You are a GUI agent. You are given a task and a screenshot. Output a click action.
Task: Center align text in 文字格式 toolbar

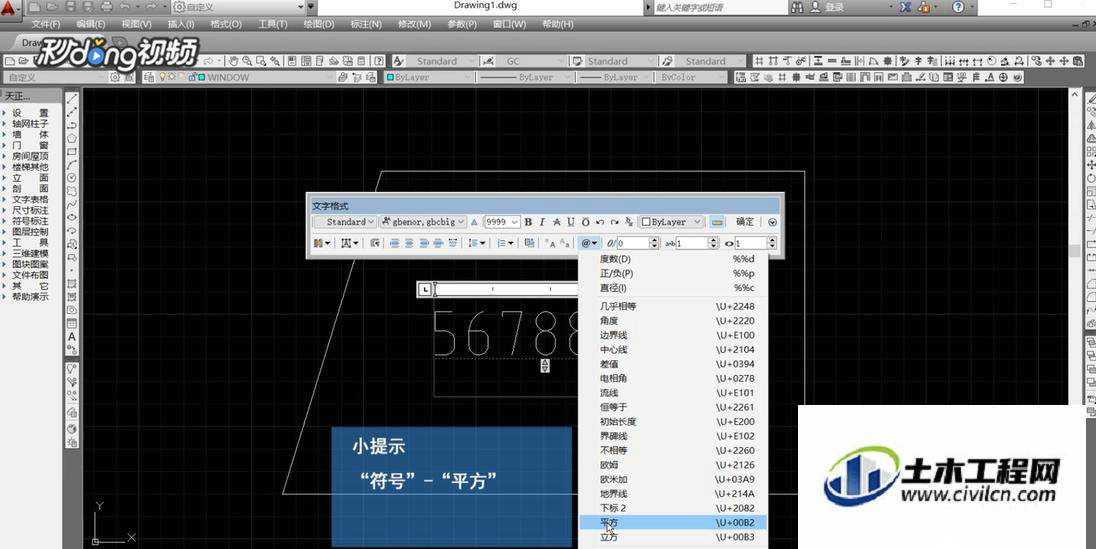pyautogui.click(x=410, y=243)
